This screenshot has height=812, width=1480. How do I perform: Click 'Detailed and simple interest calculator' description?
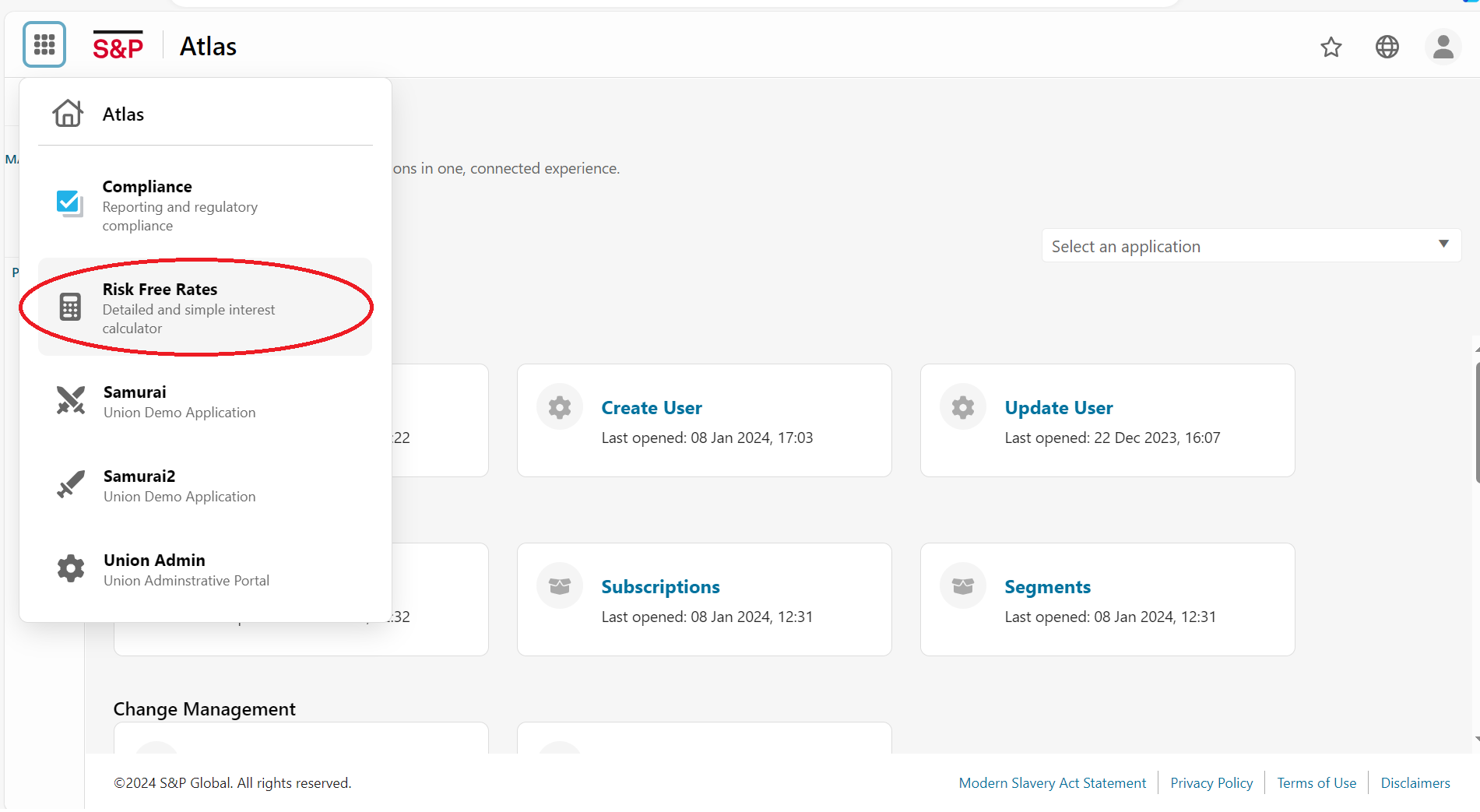[188, 319]
